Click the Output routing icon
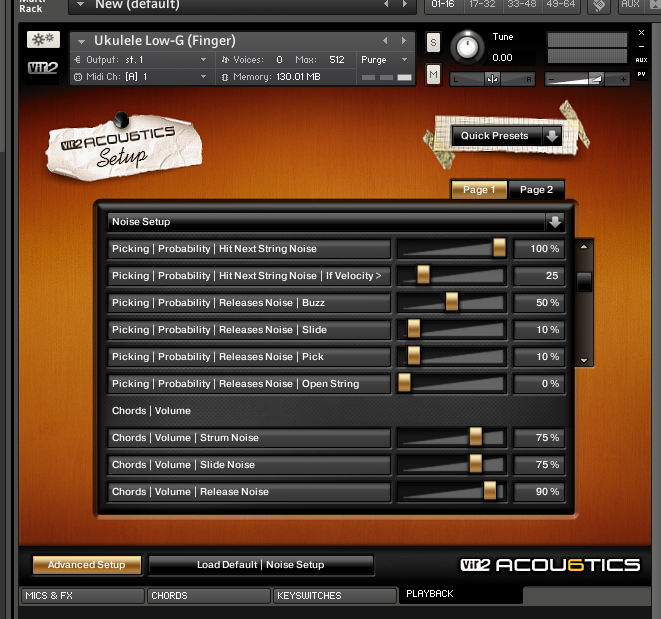The width and height of the screenshot is (661, 619). click(77, 59)
